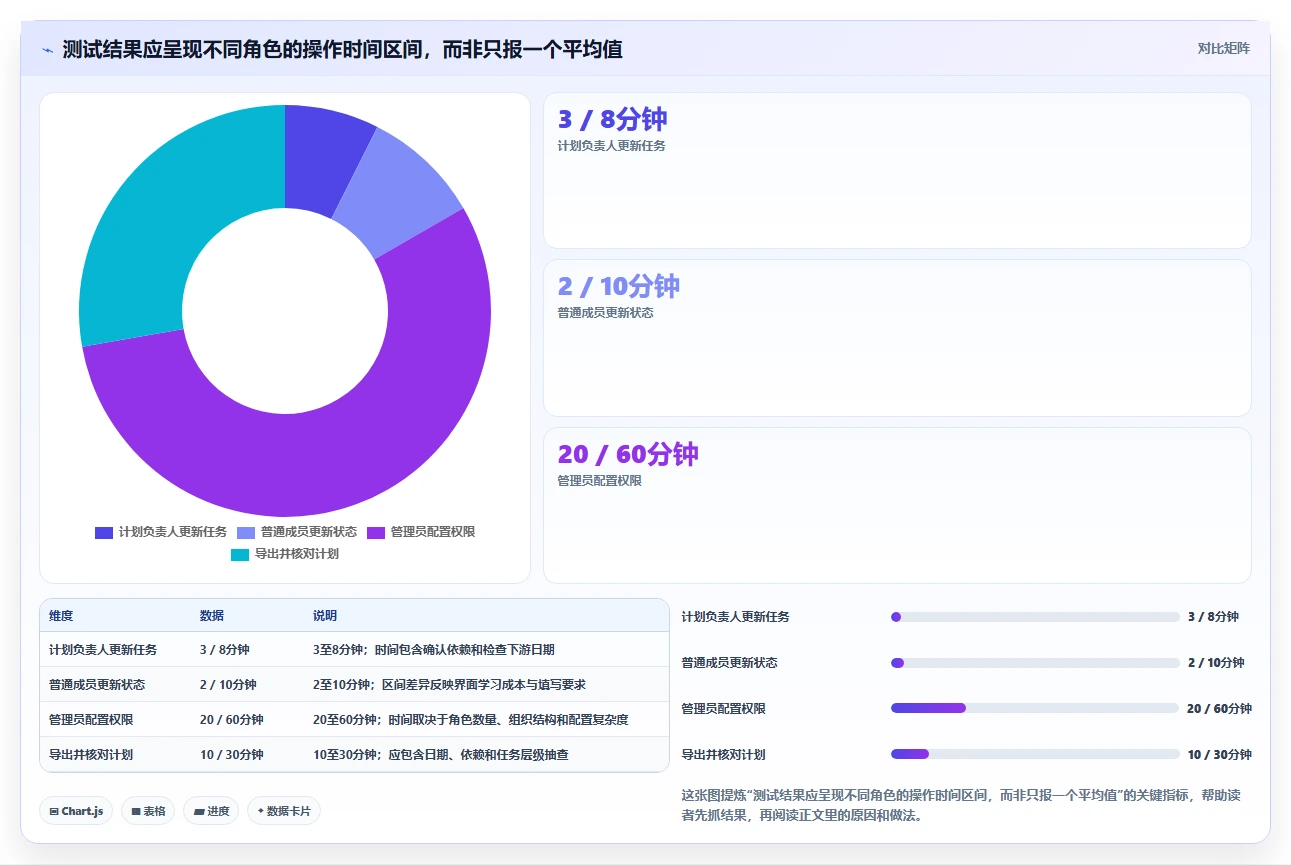
Task: Click the 对比矩阵 label in the header
Action: (x=1224, y=48)
